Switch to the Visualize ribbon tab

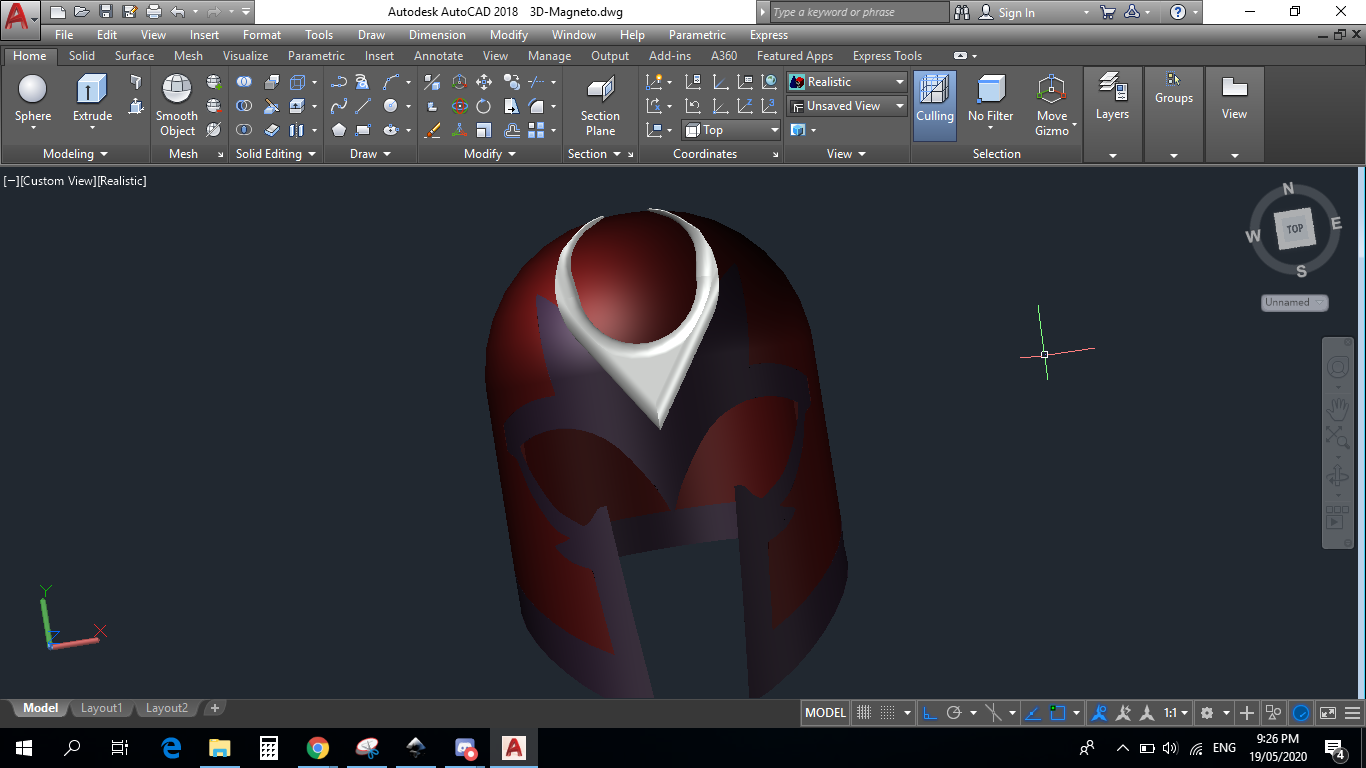(x=245, y=56)
